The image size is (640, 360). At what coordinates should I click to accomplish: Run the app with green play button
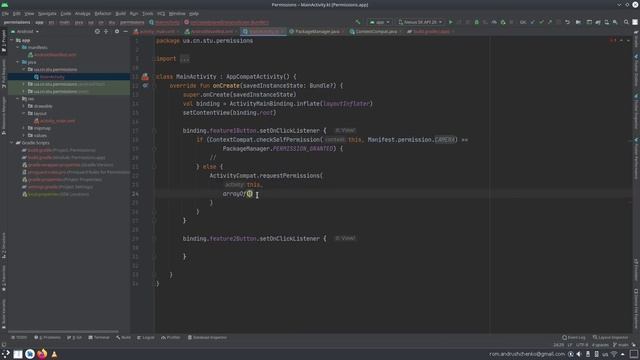[451, 22]
